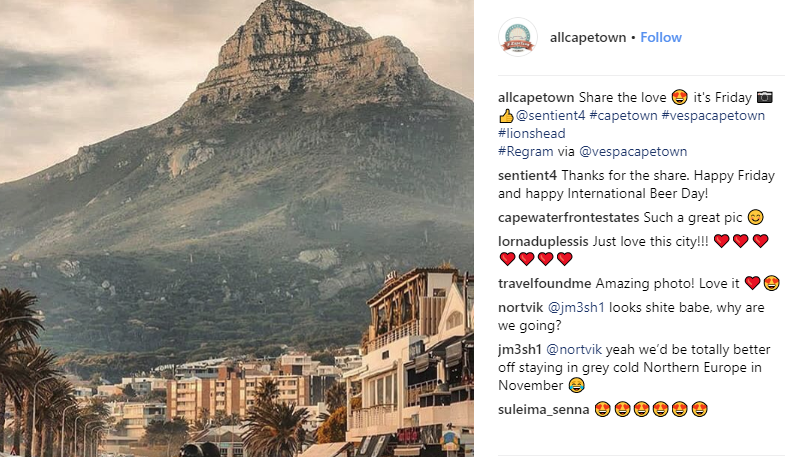This screenshot has width=800, height=457.
Task: Open travelfoundme commenter profile
Action: click(544, 284)
